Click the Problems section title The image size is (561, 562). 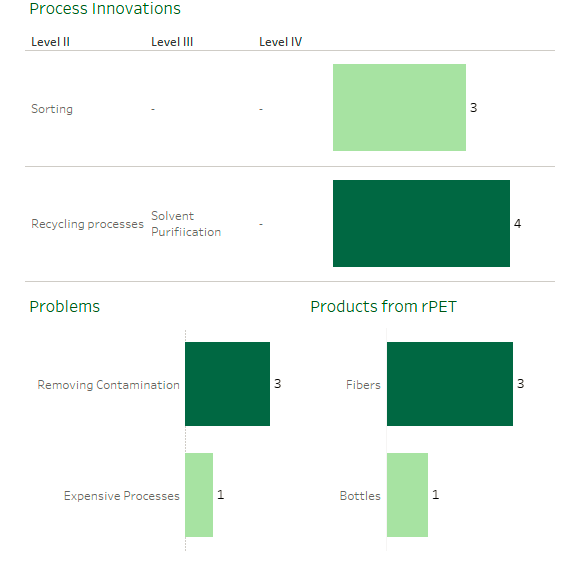(x=65, y=306)
